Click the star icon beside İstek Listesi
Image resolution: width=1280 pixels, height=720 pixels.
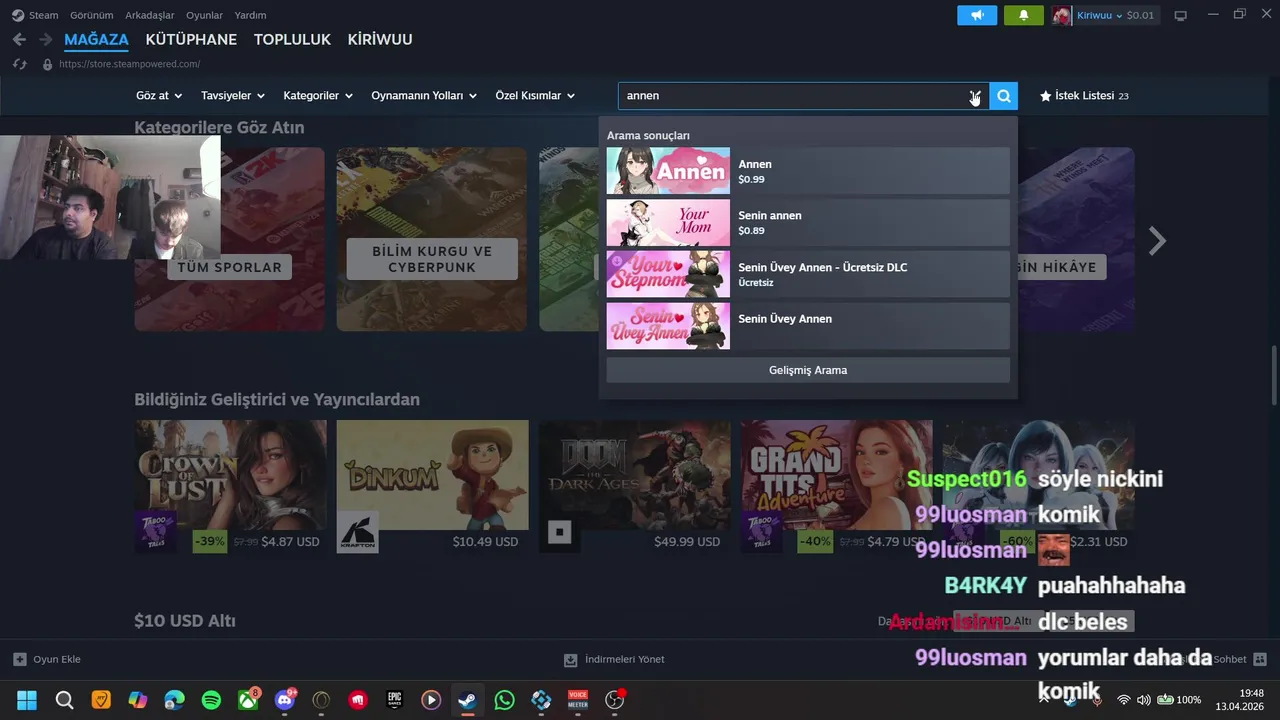(1045, 96)
